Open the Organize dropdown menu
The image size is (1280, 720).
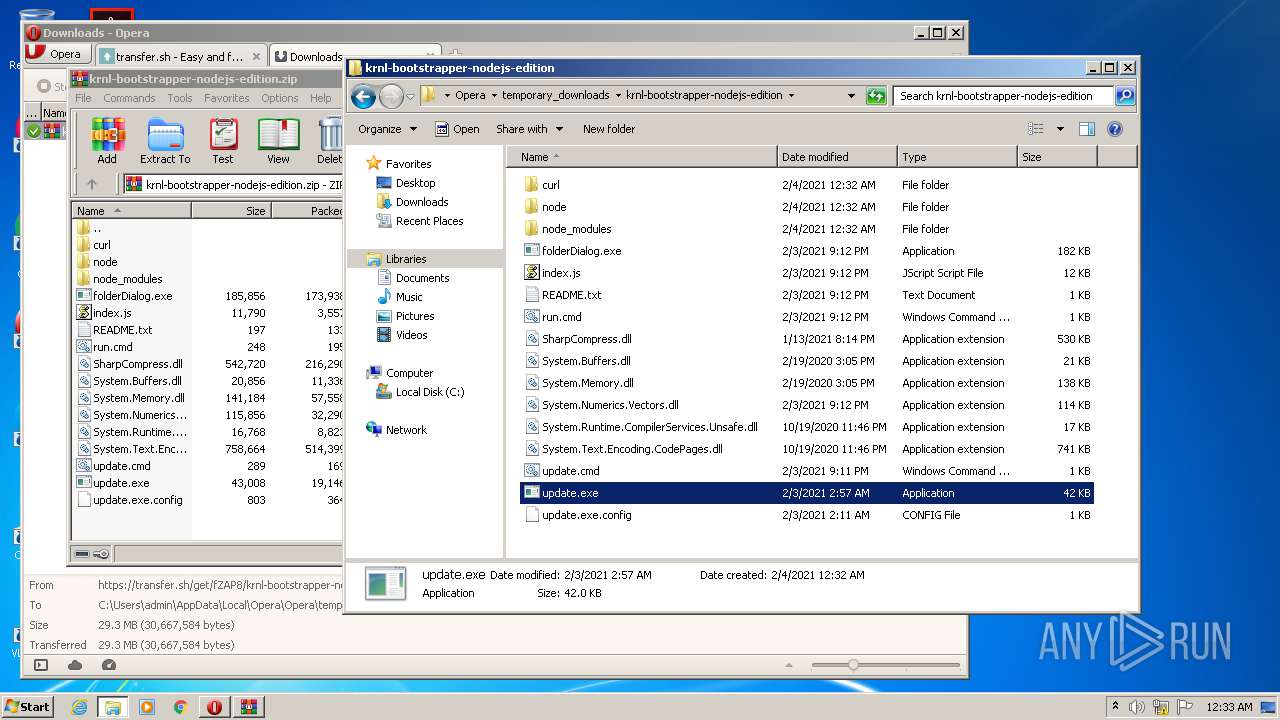pyautogui.click(x=387, y=129)
